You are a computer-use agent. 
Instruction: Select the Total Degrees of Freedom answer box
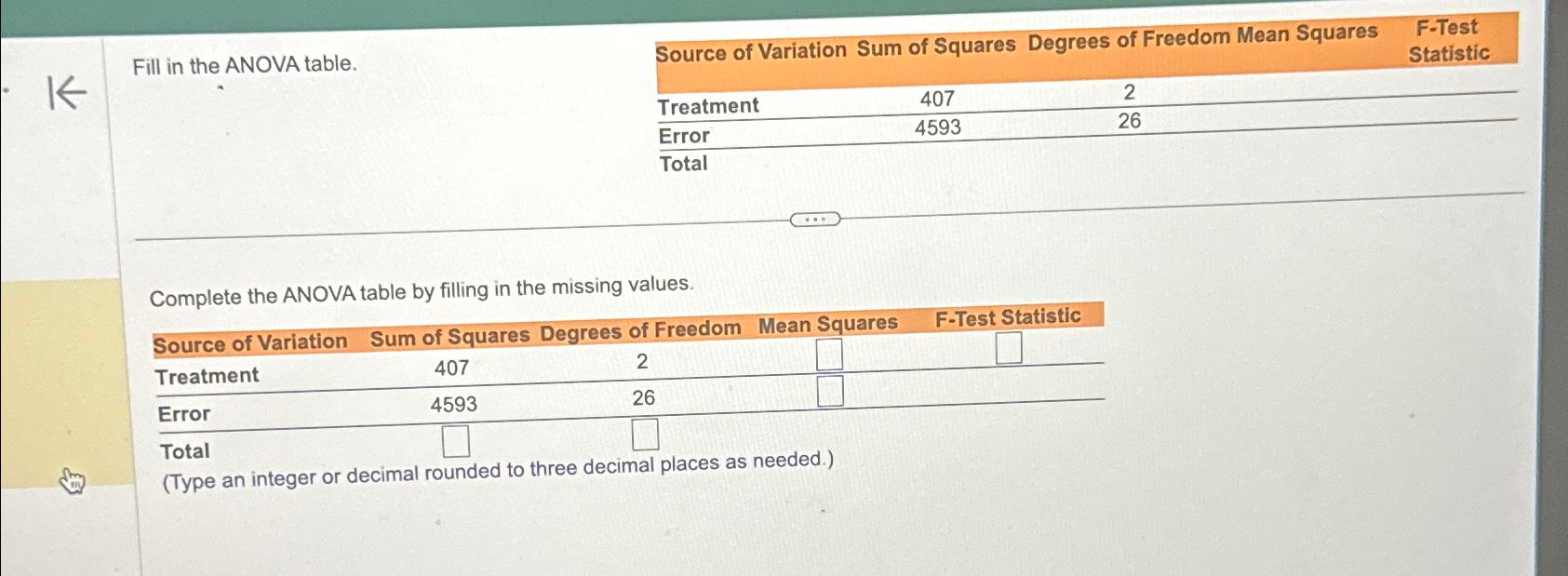point(645,435)
